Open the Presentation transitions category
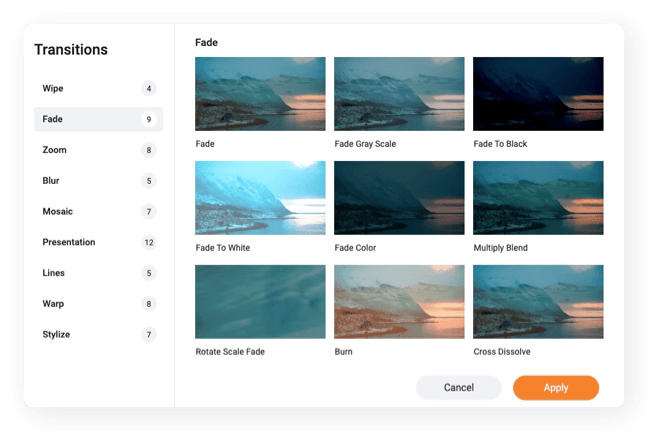660x443 pixels. click(98, 242)
